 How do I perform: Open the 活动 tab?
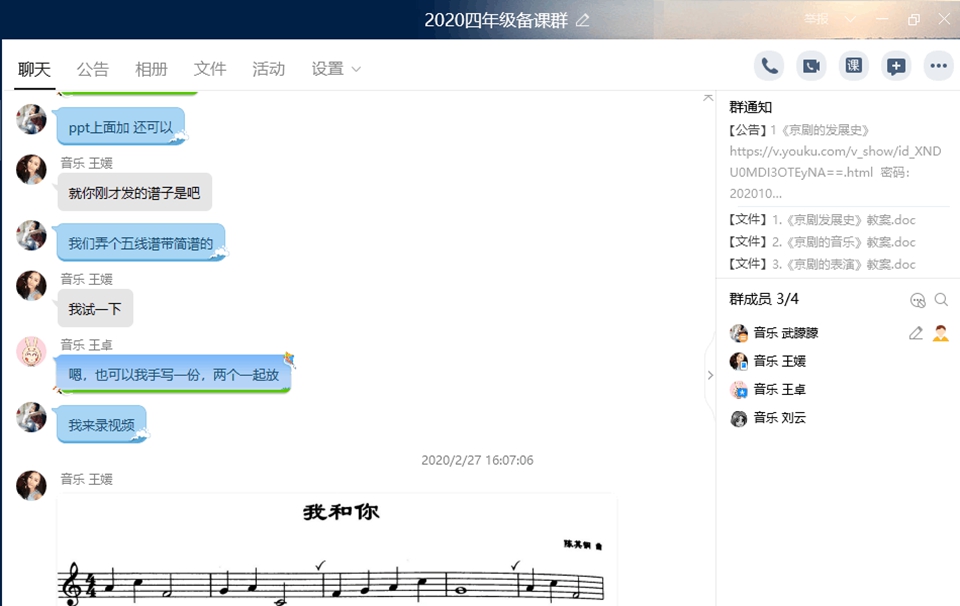269,69
